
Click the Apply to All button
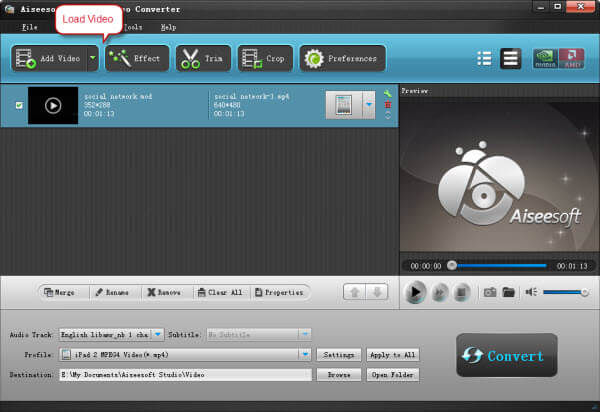[393, 355]
